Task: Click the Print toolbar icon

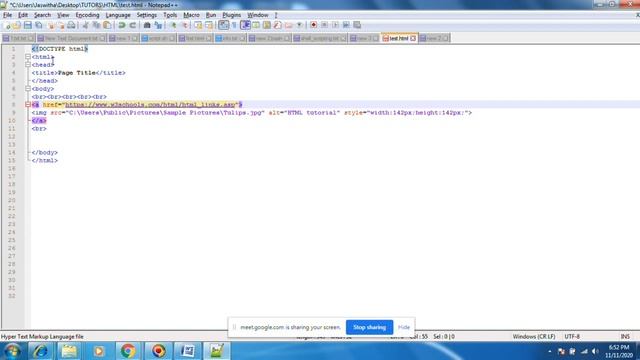Action: [x=71, y=25]
